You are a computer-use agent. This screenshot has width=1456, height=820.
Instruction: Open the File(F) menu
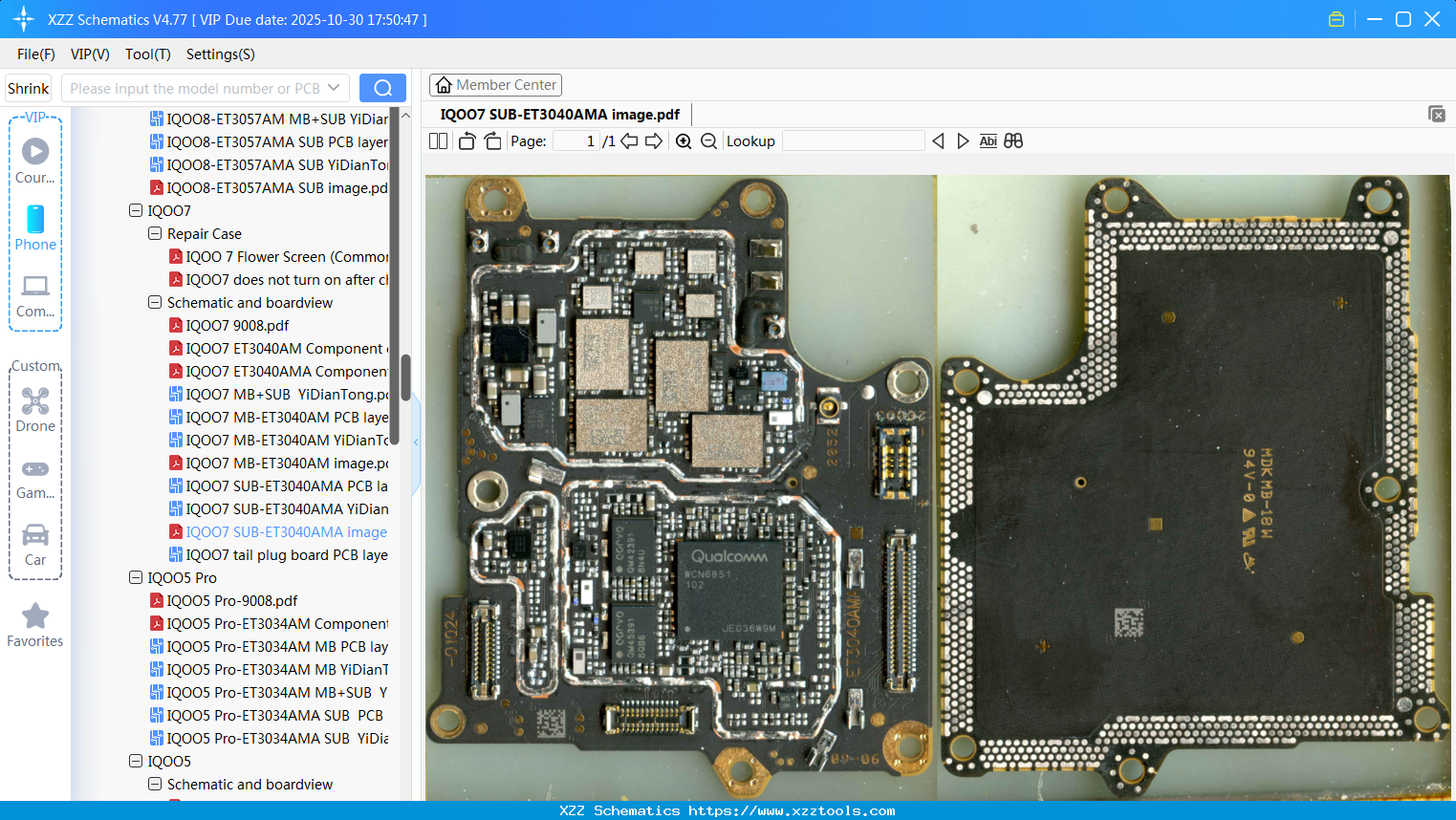coord(36,54)
